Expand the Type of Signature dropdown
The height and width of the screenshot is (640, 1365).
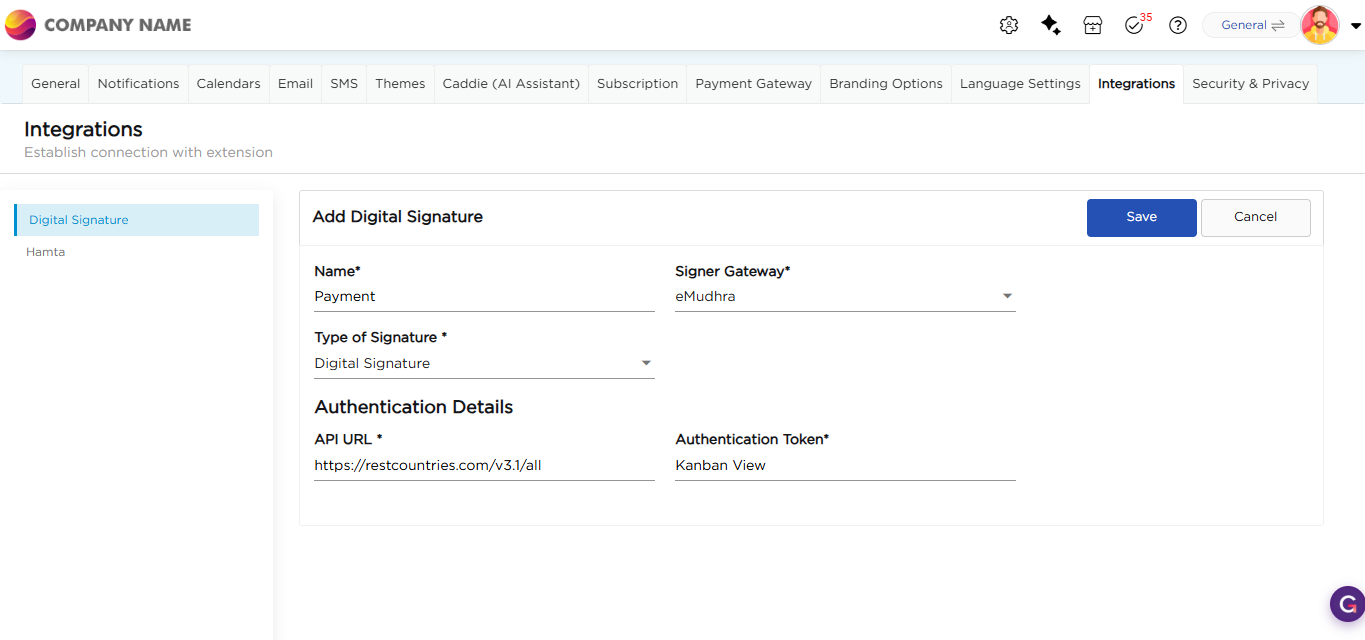pyautogui.click(x=646, y=363)
